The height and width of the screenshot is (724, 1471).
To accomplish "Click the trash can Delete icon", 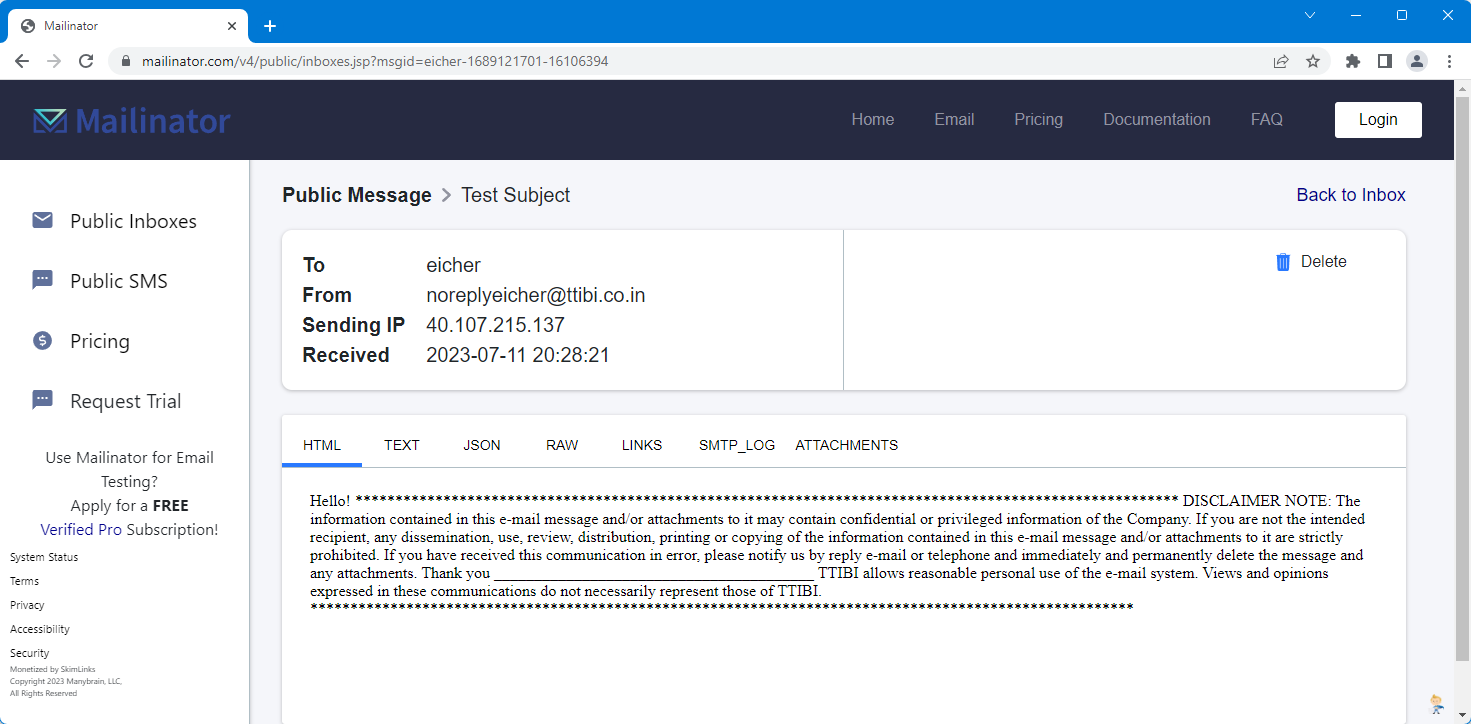I will (x=1283, y=262).
